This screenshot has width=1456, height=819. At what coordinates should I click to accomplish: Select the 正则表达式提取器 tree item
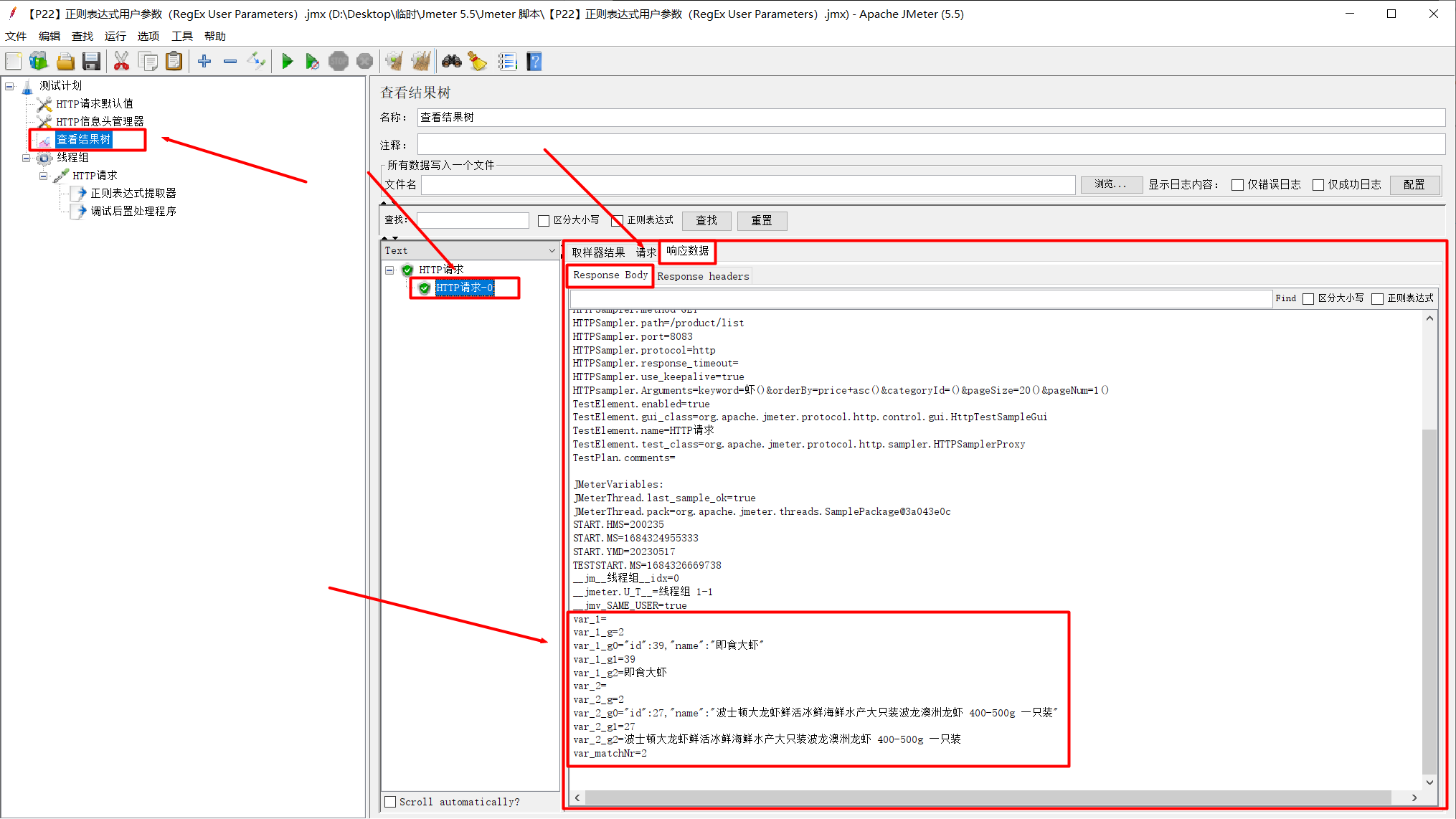[133, 192]
